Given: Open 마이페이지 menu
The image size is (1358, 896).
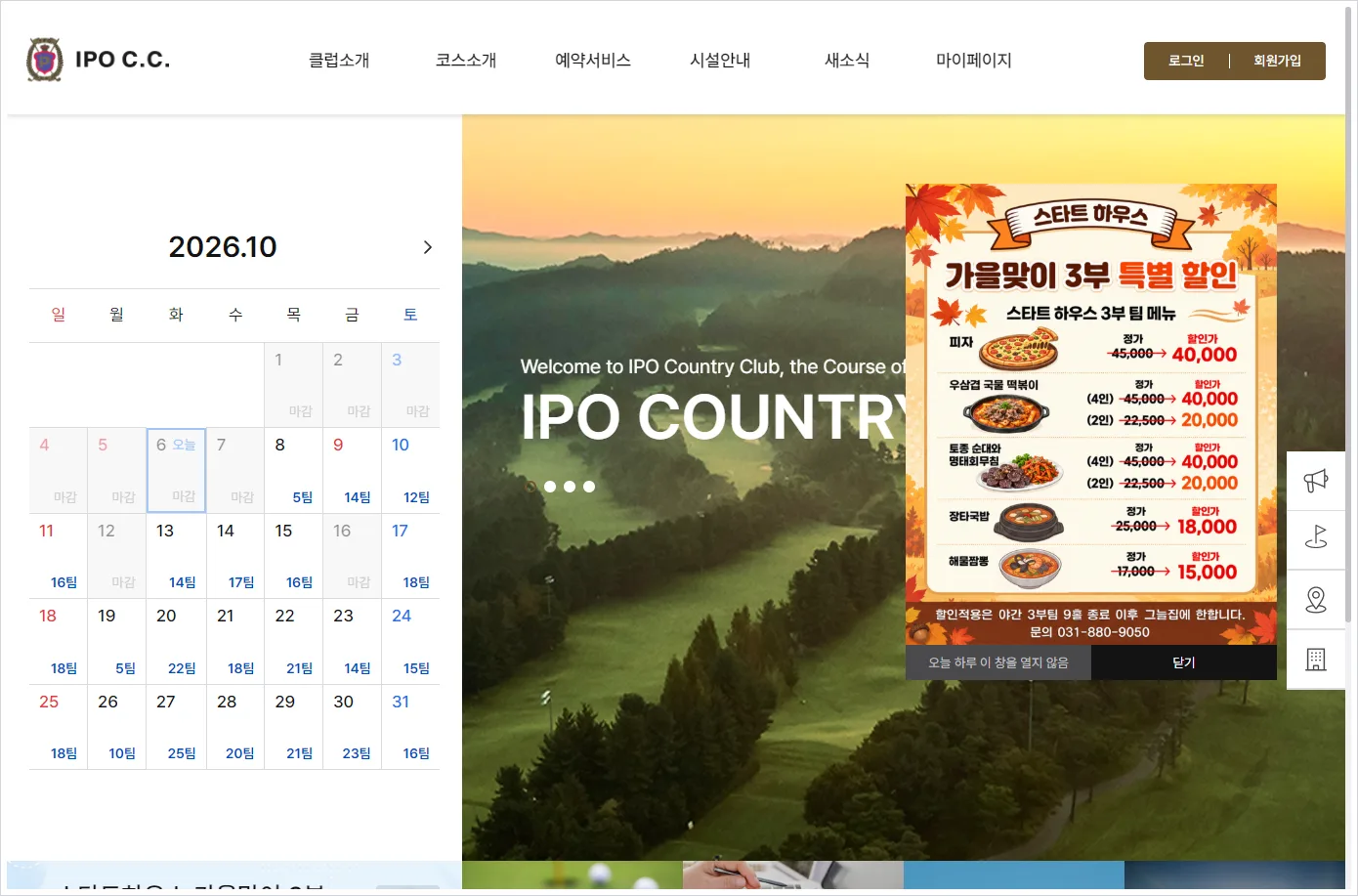Looking at the screenshot, I should (x=974, y=61).
